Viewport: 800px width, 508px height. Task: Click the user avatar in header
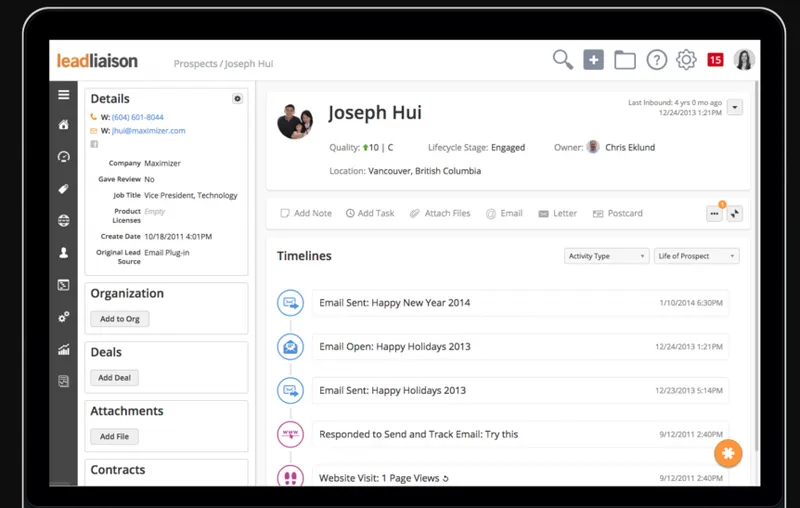[x=744, y=60]
